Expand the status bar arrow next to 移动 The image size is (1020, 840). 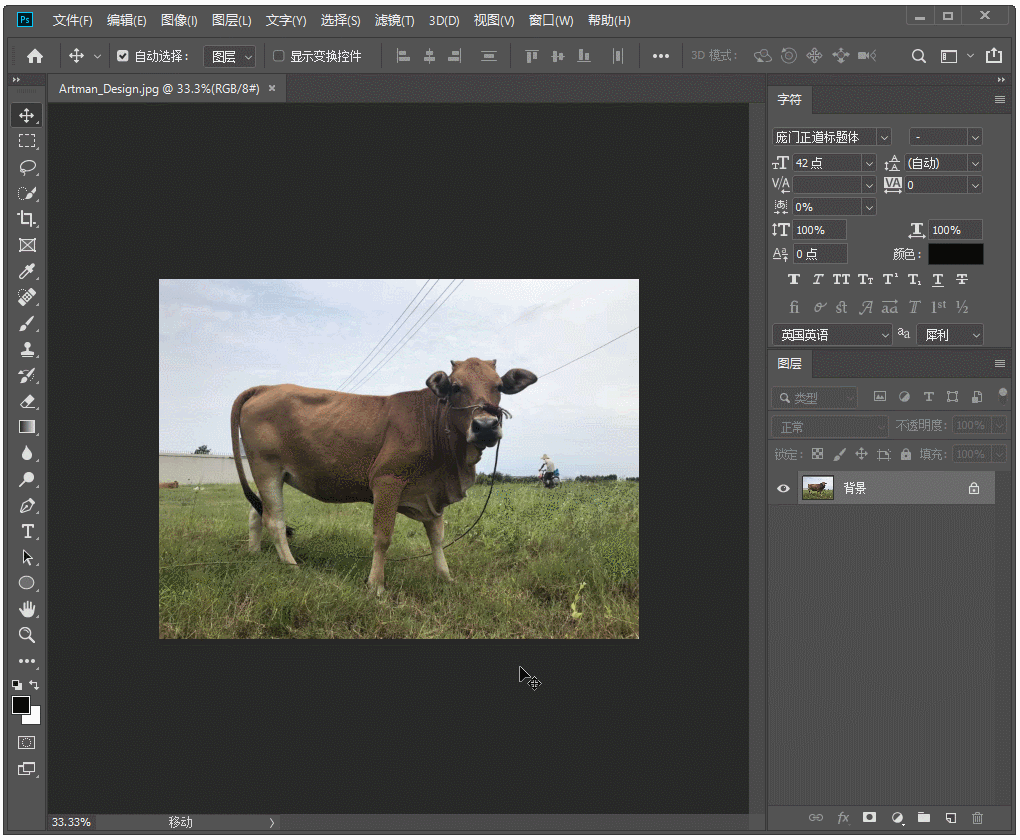[272, 823]
